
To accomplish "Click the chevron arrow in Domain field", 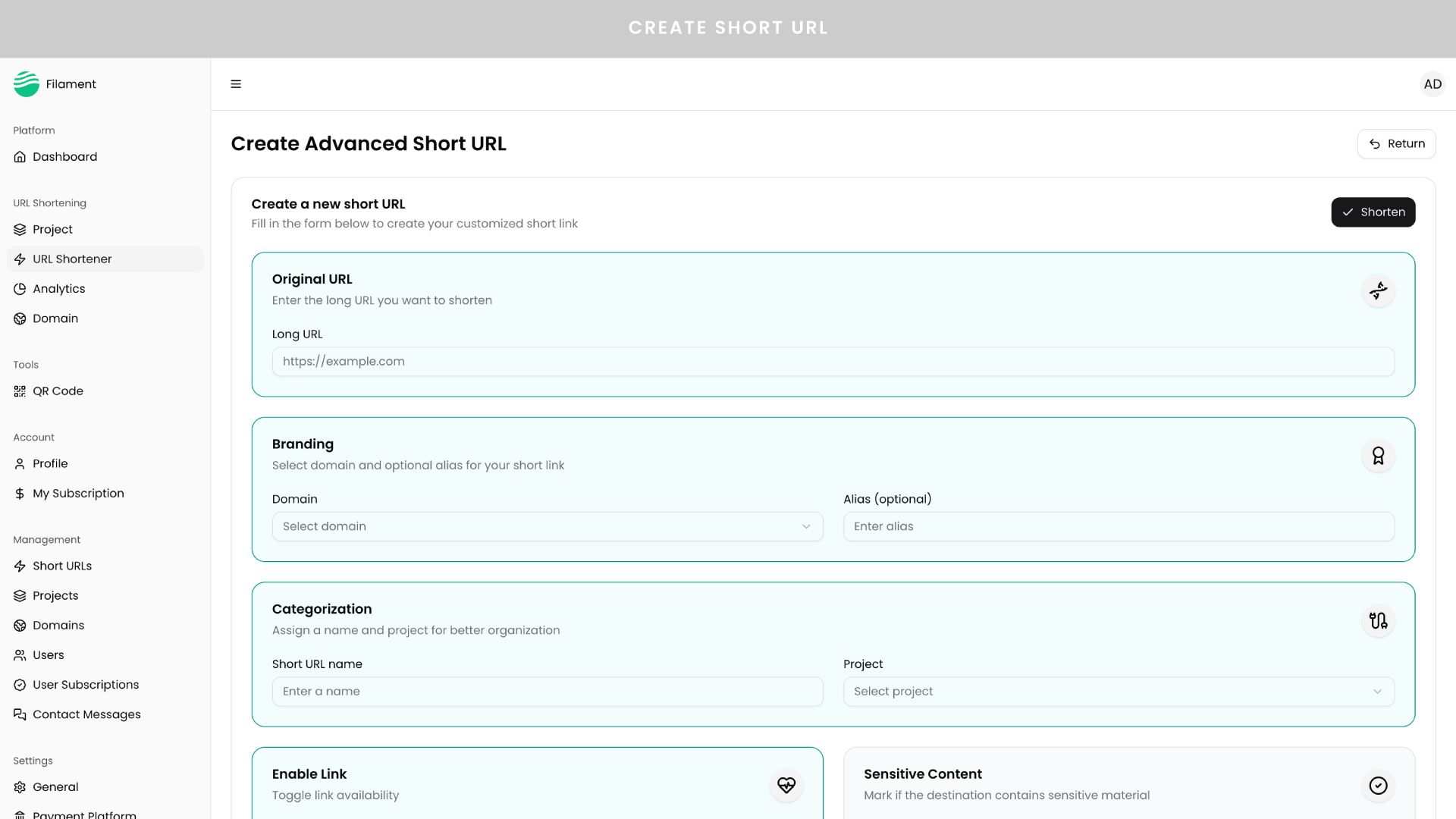I will pos(806,527).
